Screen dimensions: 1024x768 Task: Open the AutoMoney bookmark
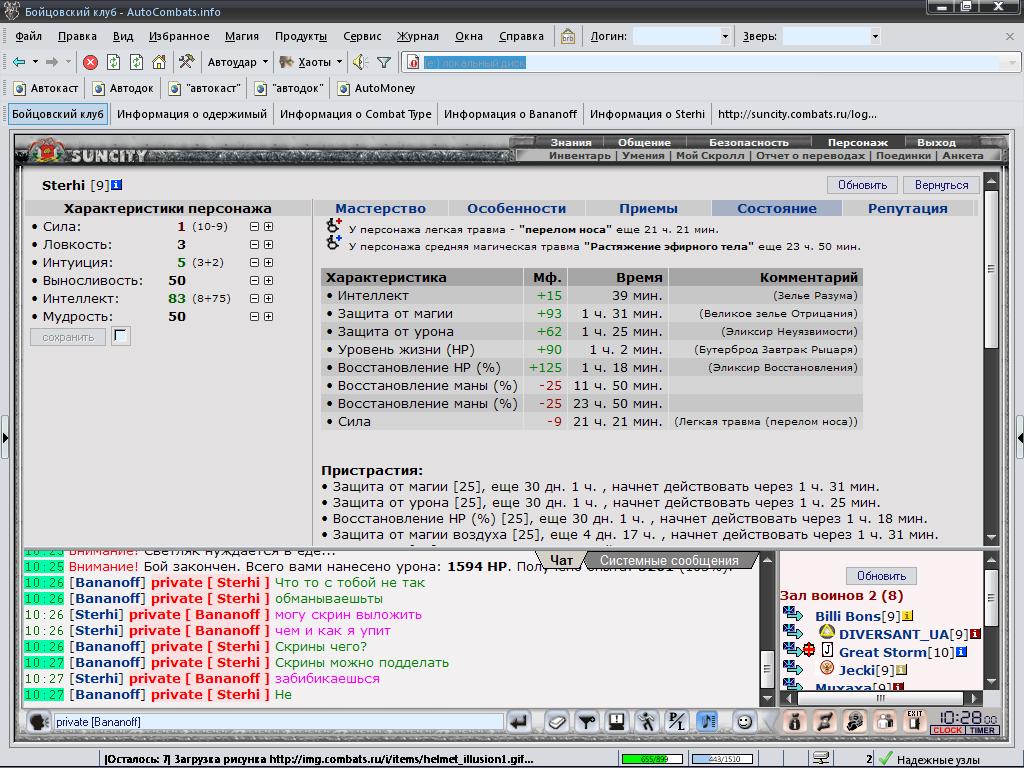pyautogui.click(x=377, y=88)
